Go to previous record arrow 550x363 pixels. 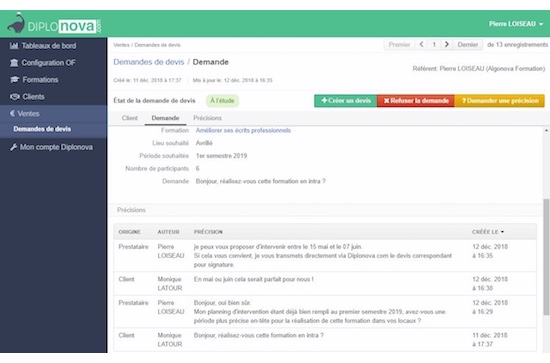[421, 45]
